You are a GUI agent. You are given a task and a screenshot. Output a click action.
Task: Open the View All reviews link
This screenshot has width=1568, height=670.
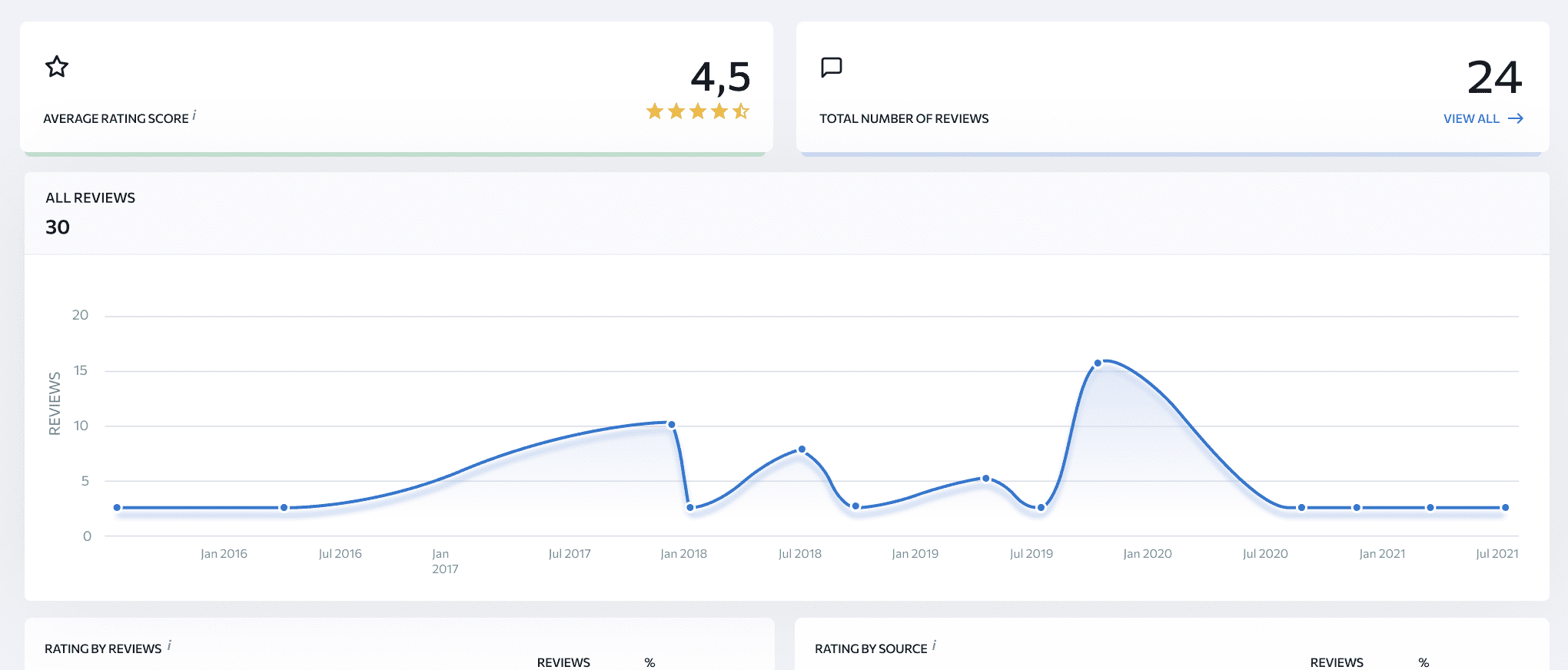[1483, 118]
